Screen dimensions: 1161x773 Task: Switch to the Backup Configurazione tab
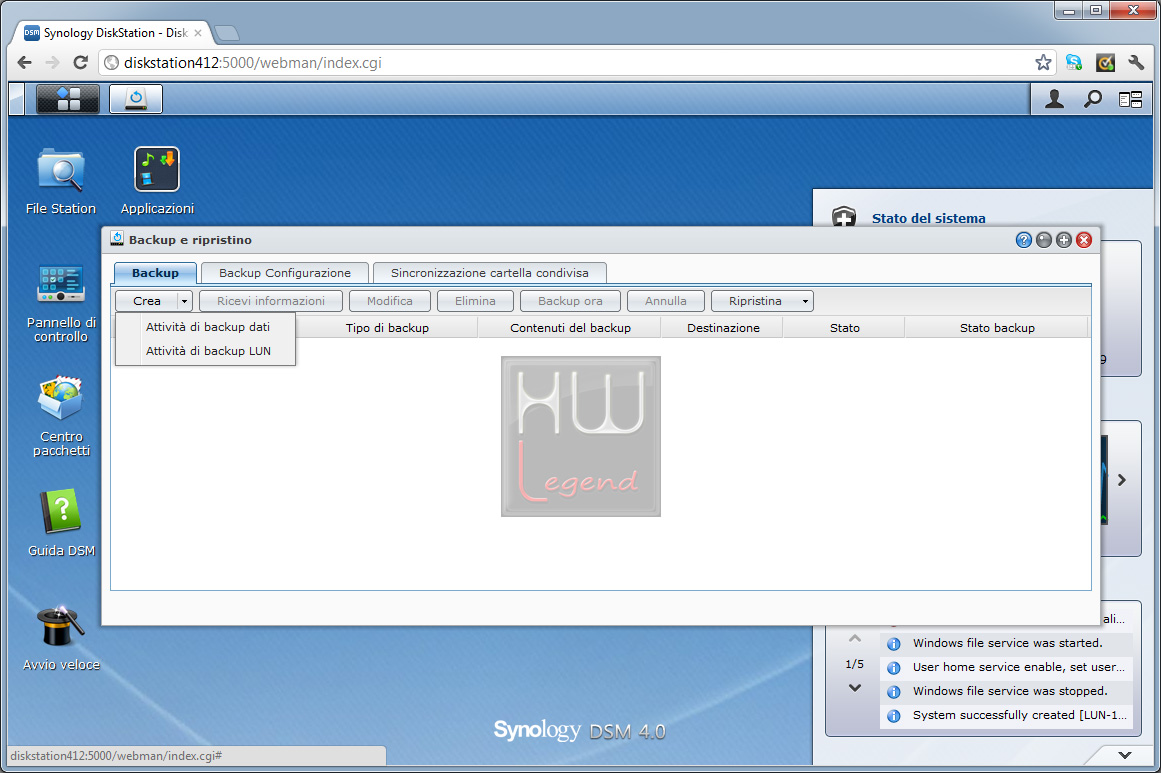click(x=285, y=272)
